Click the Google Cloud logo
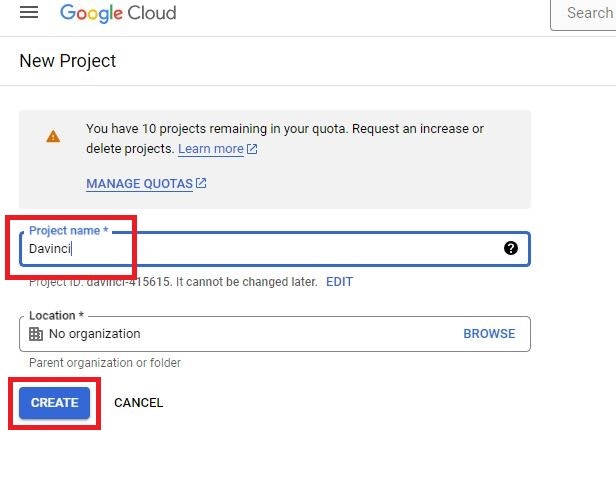Image resolution: width=616 pixels, height=497 pixels. pyautogui.click(x=118, y=13)
